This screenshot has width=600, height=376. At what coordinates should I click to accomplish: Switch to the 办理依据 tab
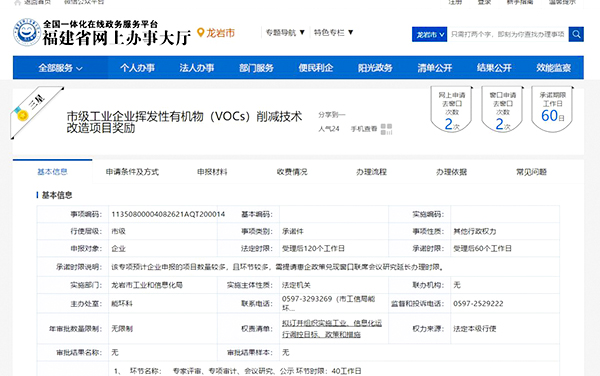(452, 172)
